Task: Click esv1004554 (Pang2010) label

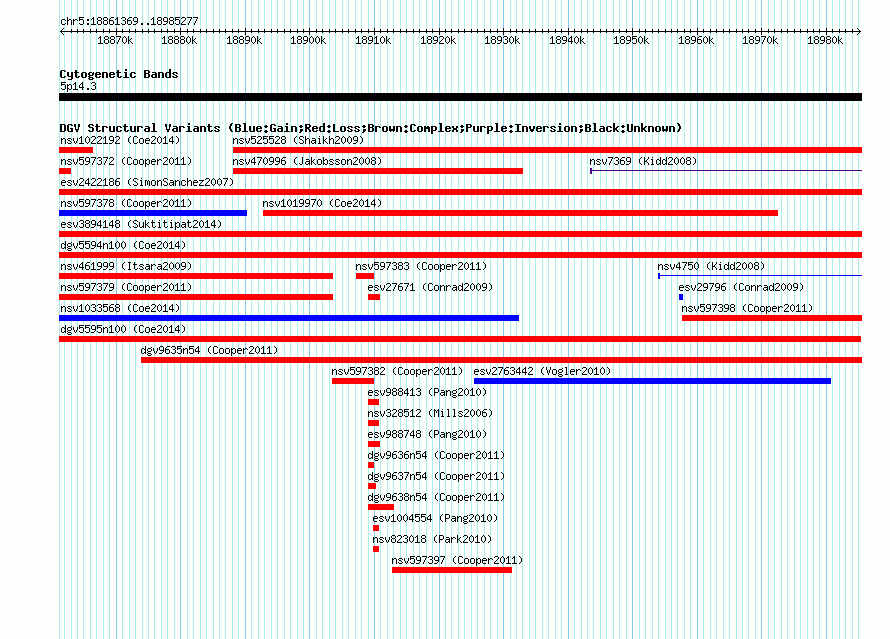Action: pos(435,518)
